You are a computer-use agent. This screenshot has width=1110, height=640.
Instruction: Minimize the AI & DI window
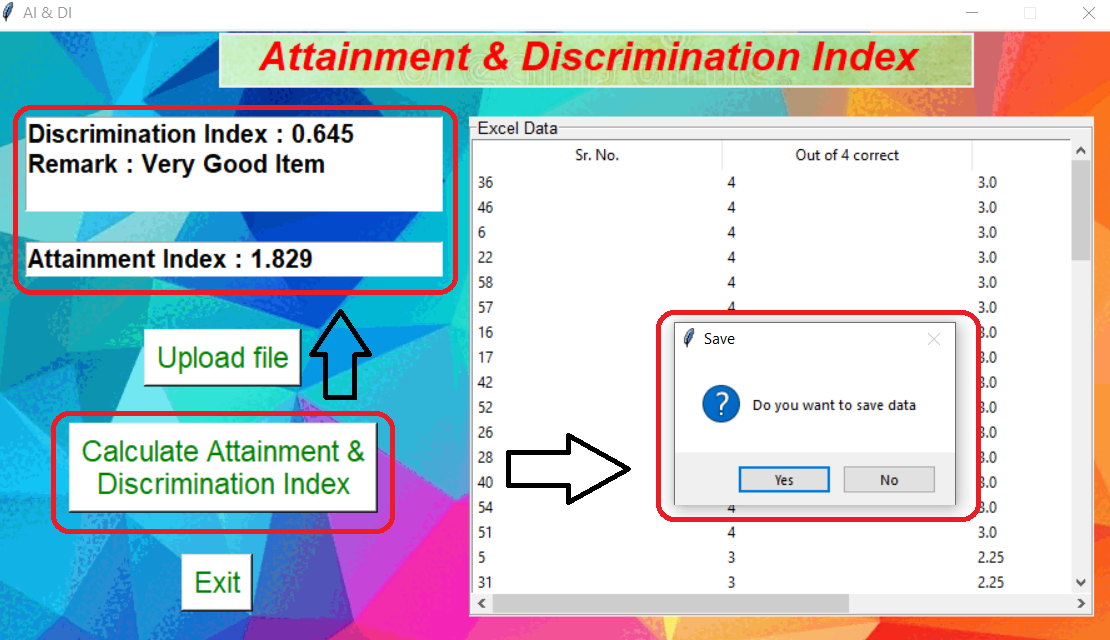coord(972,13)
